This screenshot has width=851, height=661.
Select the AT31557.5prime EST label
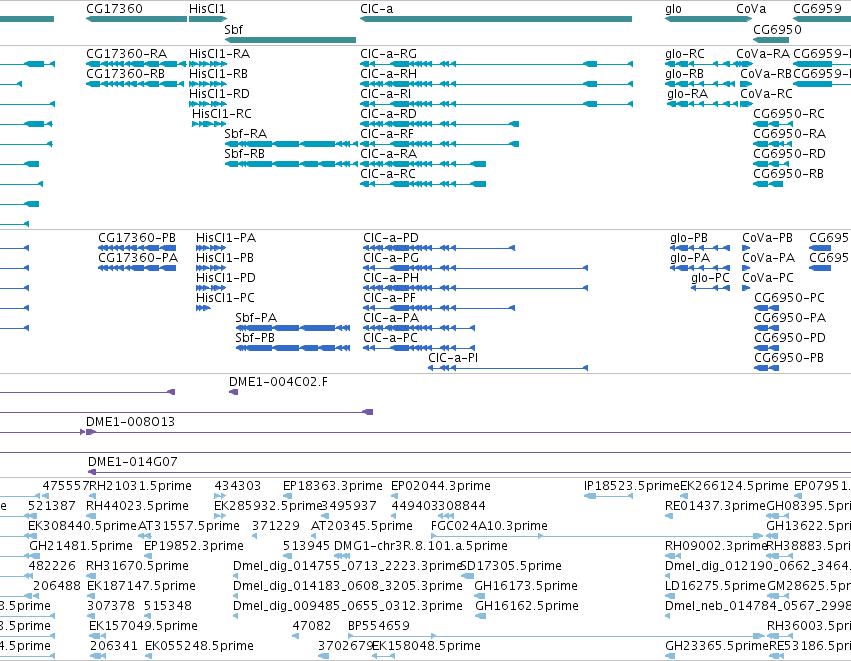(189, 526)
